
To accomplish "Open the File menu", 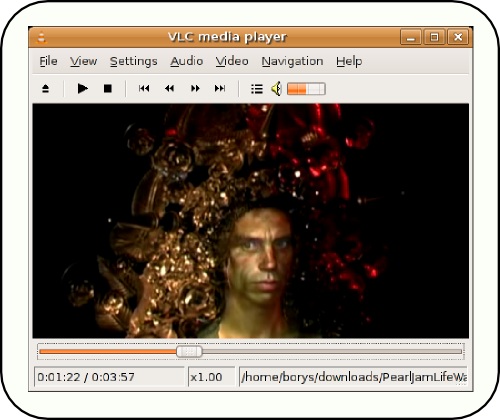I will click(48, 61).
